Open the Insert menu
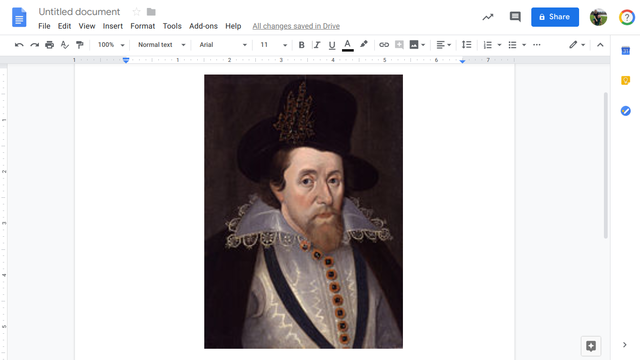Image resolution: width=640 pixels, height=360 pixels. point(113,26)
